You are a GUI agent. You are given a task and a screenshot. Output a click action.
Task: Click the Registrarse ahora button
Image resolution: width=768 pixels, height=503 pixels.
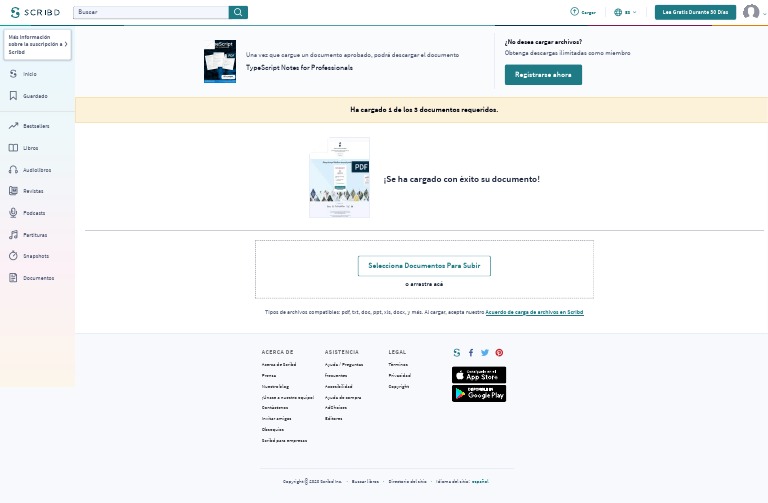point(543,75)
